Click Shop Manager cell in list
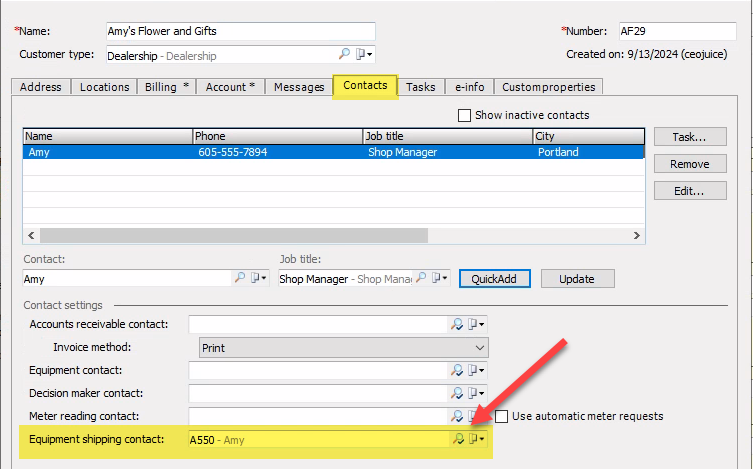Viewport: 753px width, 469px height. click(x=402, y=152)
